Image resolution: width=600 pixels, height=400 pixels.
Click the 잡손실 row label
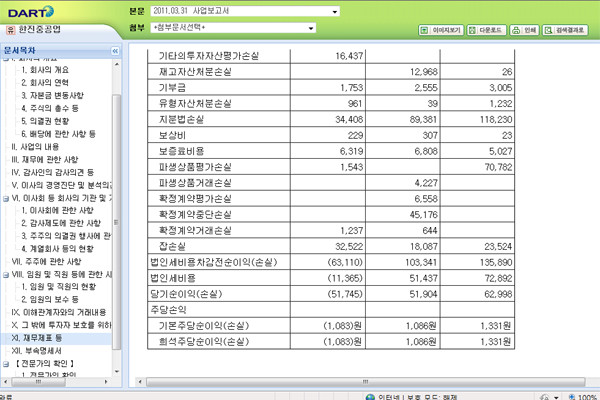172,247
